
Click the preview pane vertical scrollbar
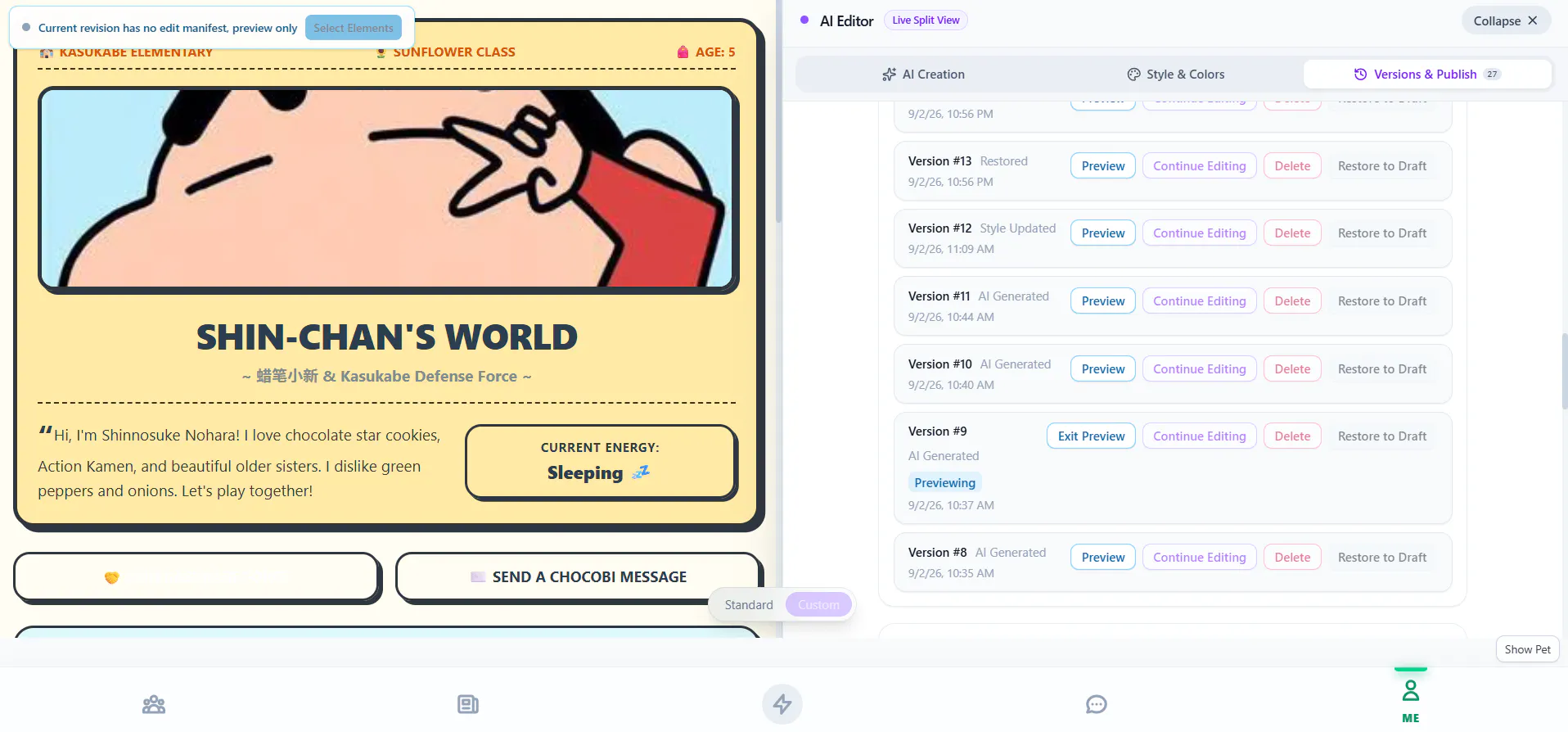click(778, 111)
